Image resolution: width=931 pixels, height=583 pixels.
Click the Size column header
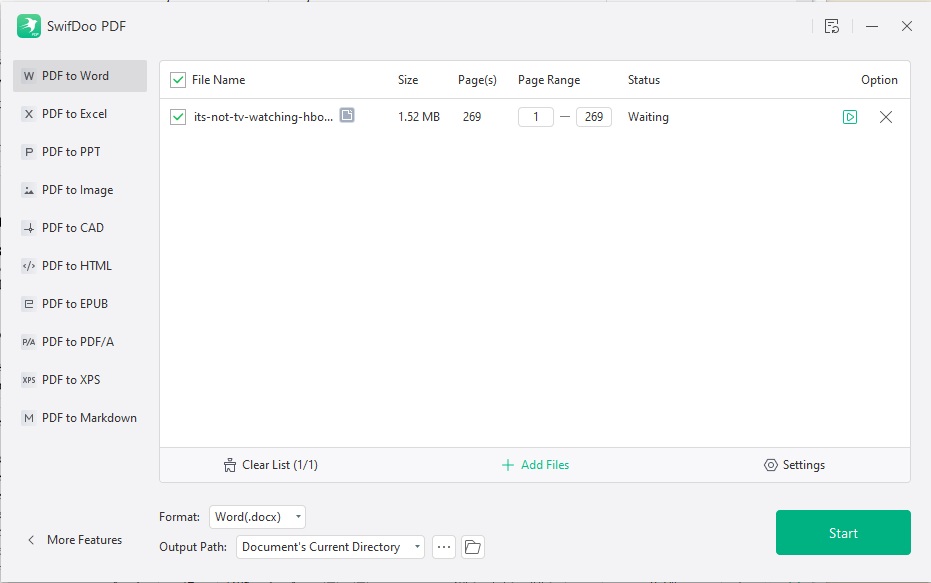pos(408,80)
